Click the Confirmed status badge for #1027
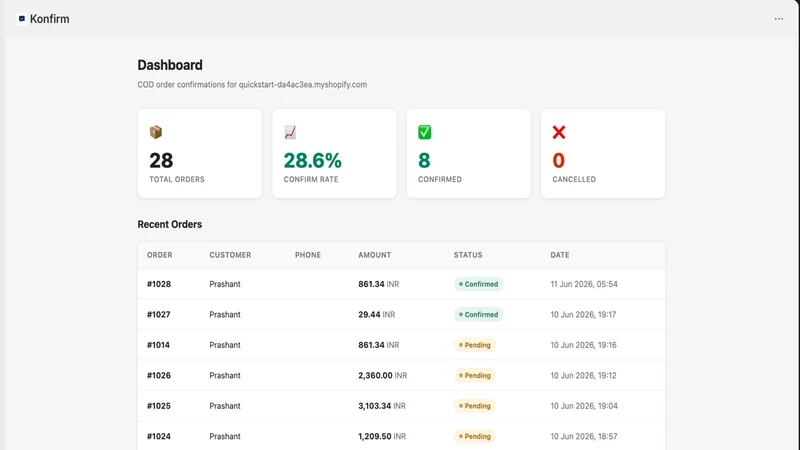 coord(479,315)
